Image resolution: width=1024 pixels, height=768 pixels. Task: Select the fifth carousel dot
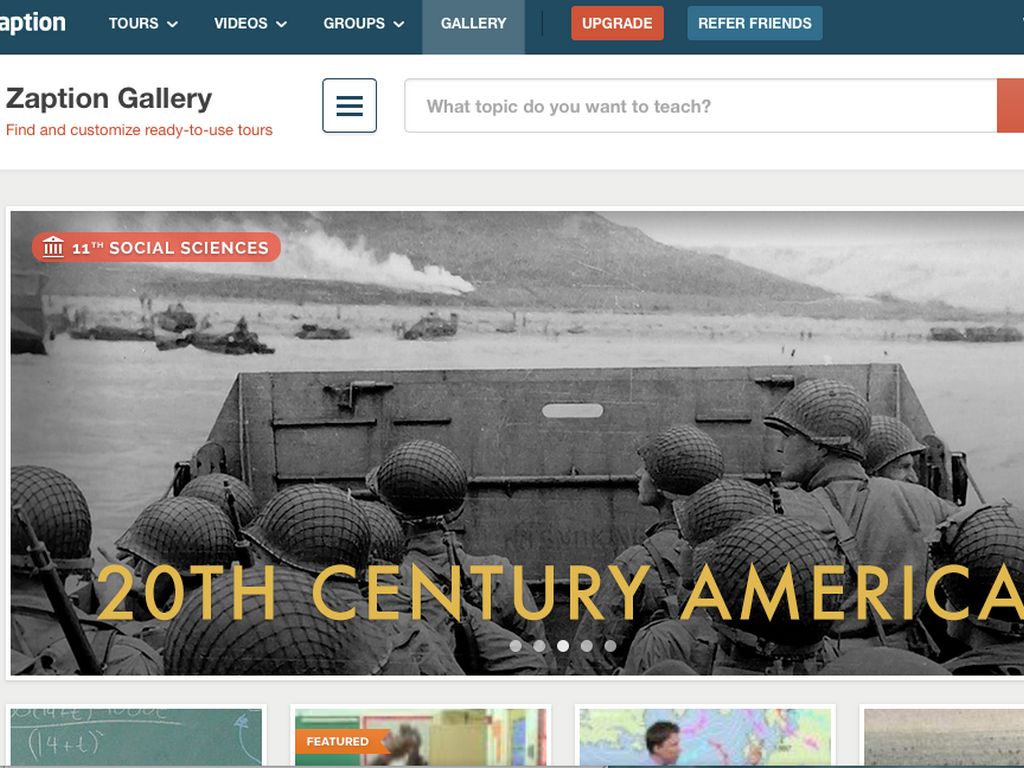(610, 646)
